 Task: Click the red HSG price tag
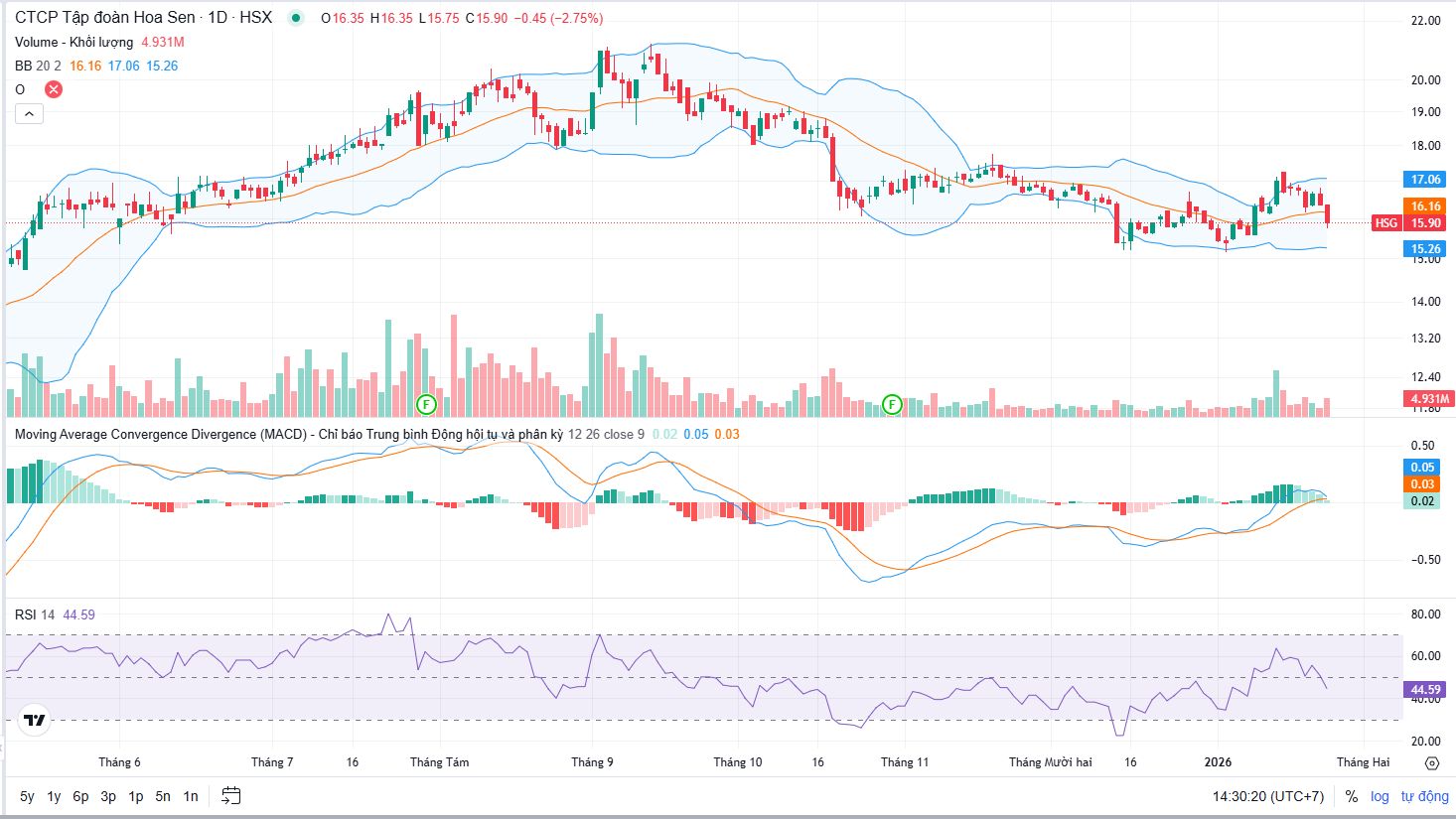point(1385,223)
